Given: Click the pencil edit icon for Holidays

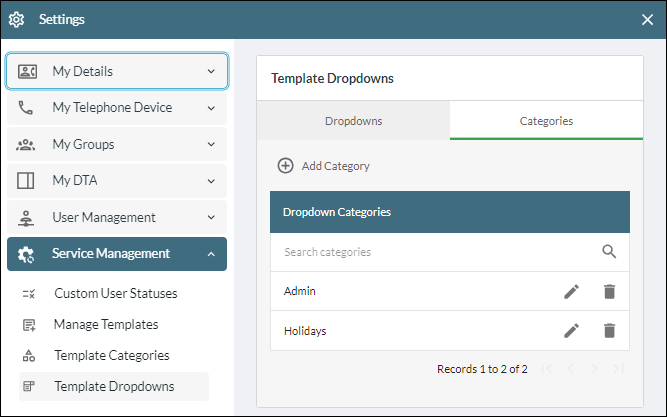Looking at the screenshot, I should click(x=571, y=331).
